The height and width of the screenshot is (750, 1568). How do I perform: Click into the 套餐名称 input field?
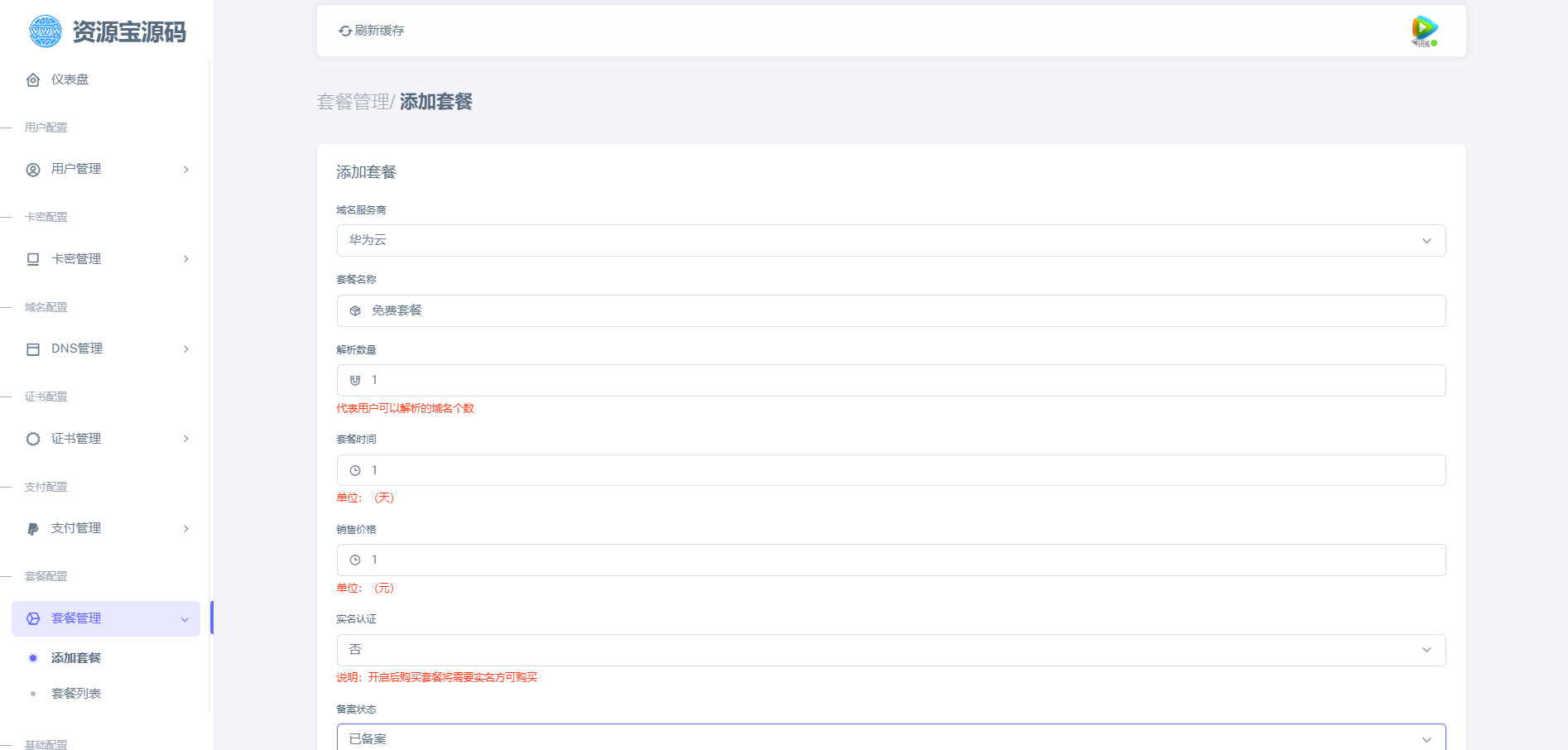tap(891, 310)
